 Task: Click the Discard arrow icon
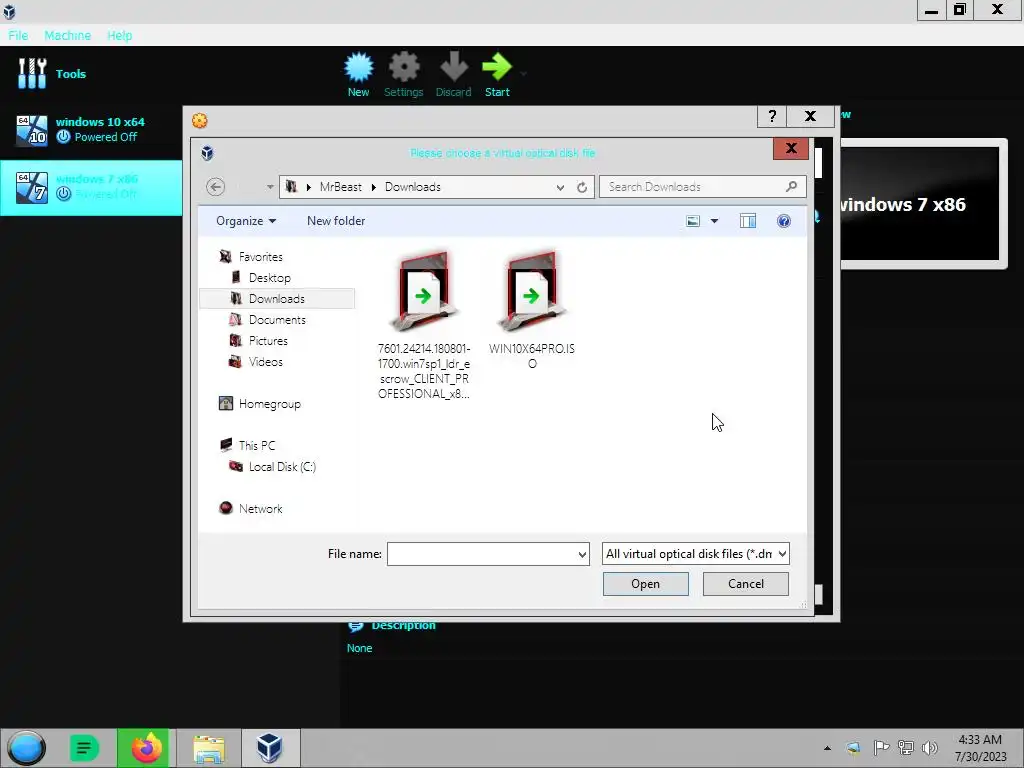454,67
